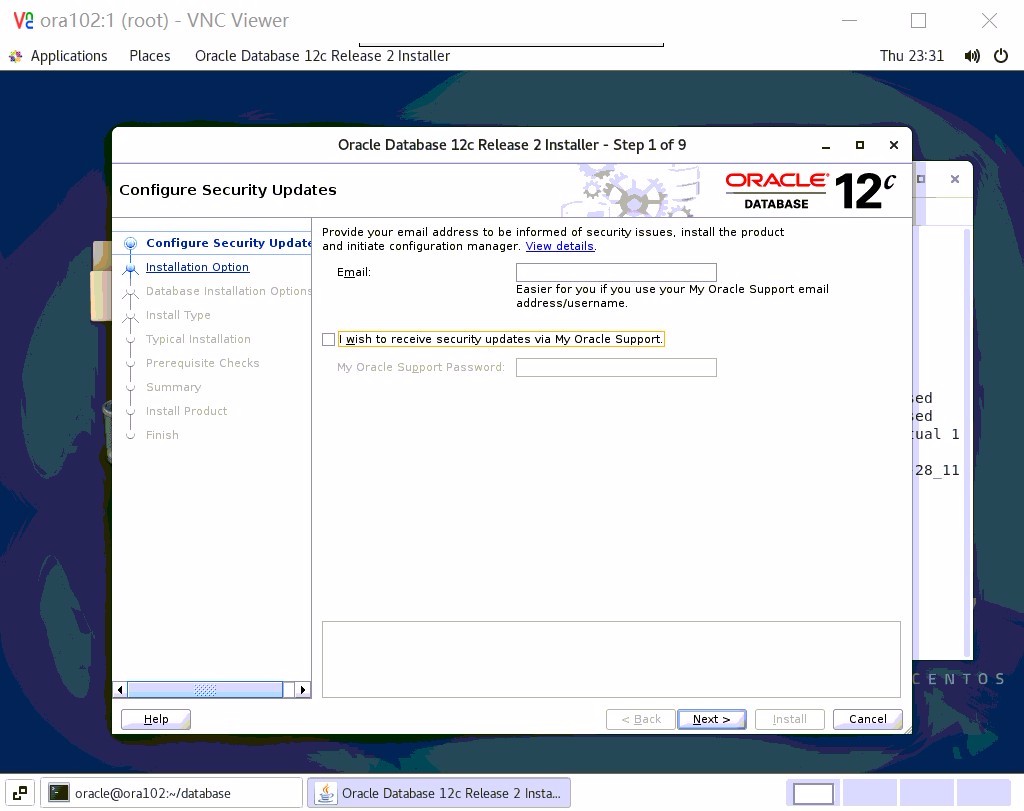Click the show desktop icon in bottom panel

click(x=20, y=793)
